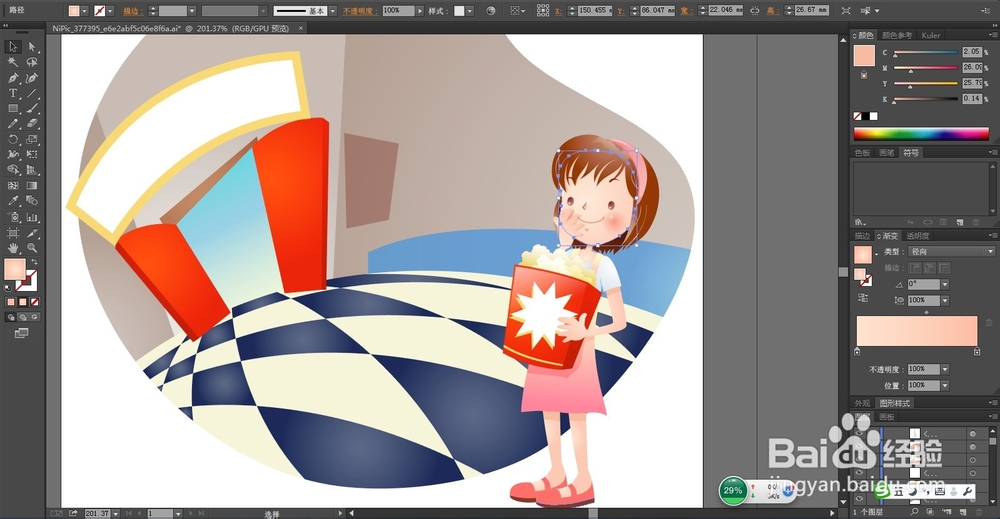Switch to the 透明度 tab
Viewport: 1000px width, 519px height.
(917, 236)
